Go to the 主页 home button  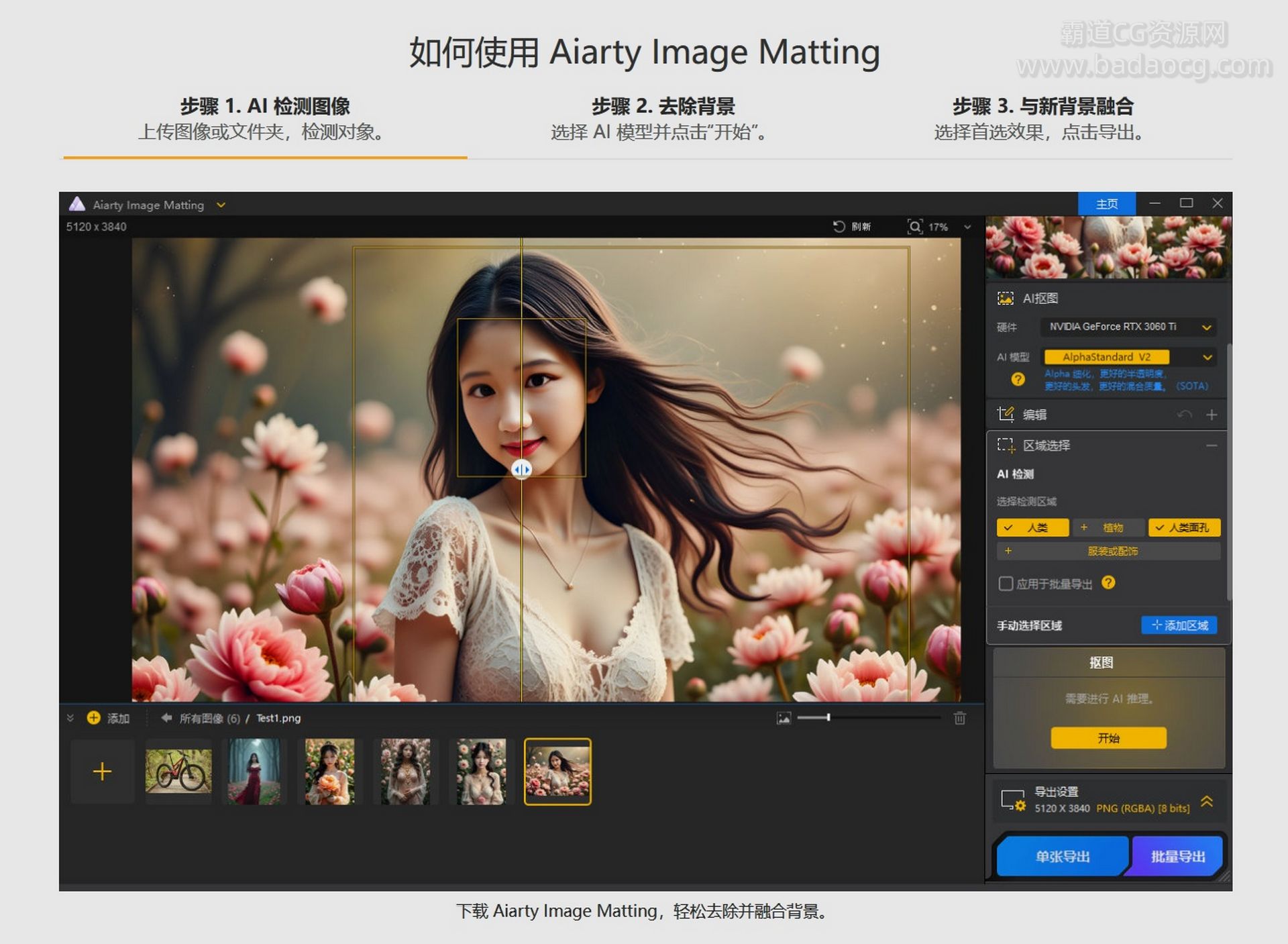coord(1106,204)
